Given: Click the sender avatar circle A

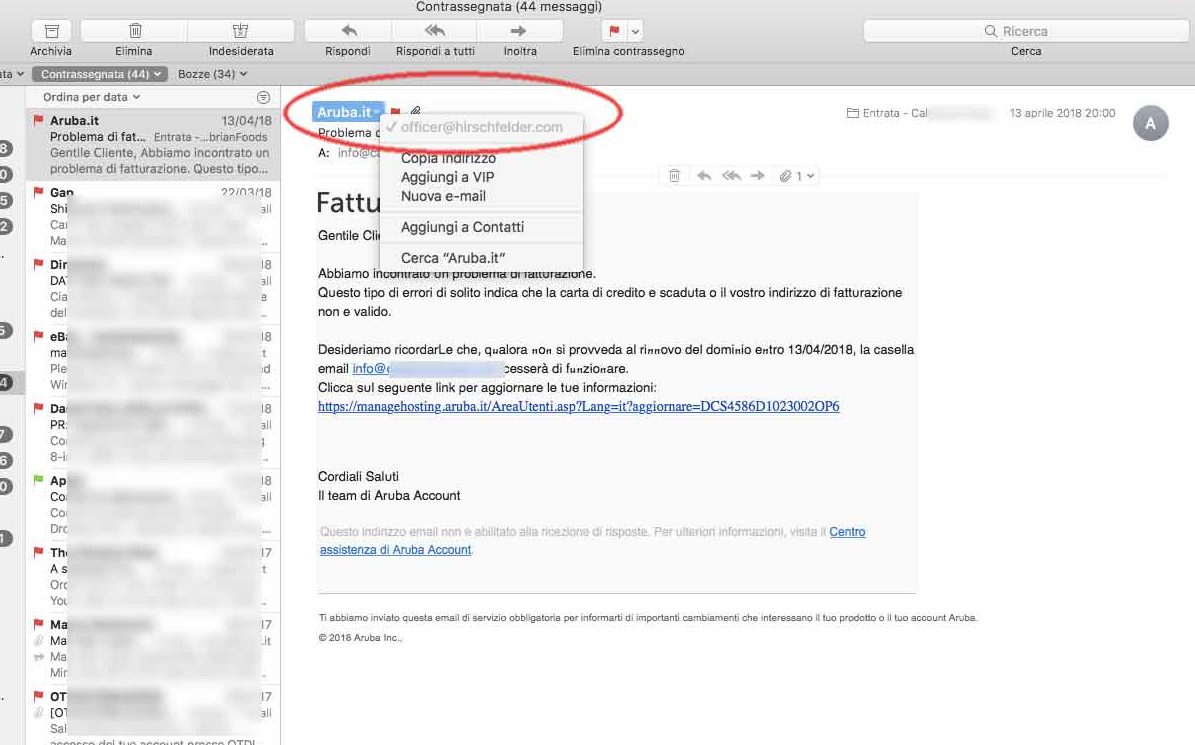Looking at the screenshot, I should [x=1150, y=123].
